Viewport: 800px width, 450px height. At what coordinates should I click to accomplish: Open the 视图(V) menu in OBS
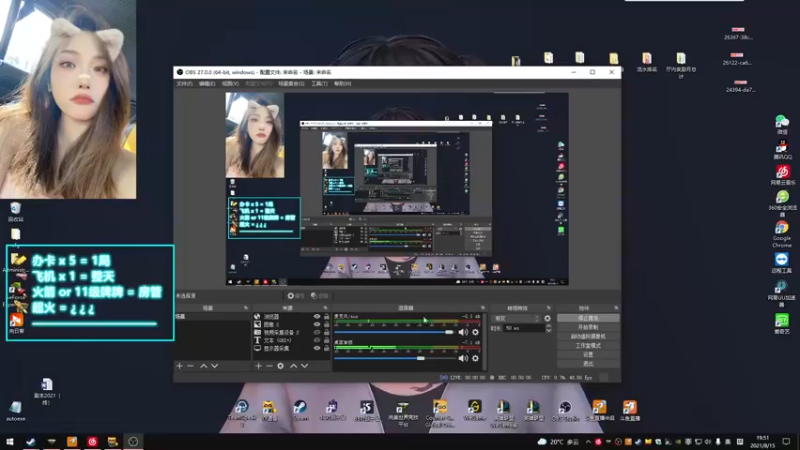tap(230, 84)
